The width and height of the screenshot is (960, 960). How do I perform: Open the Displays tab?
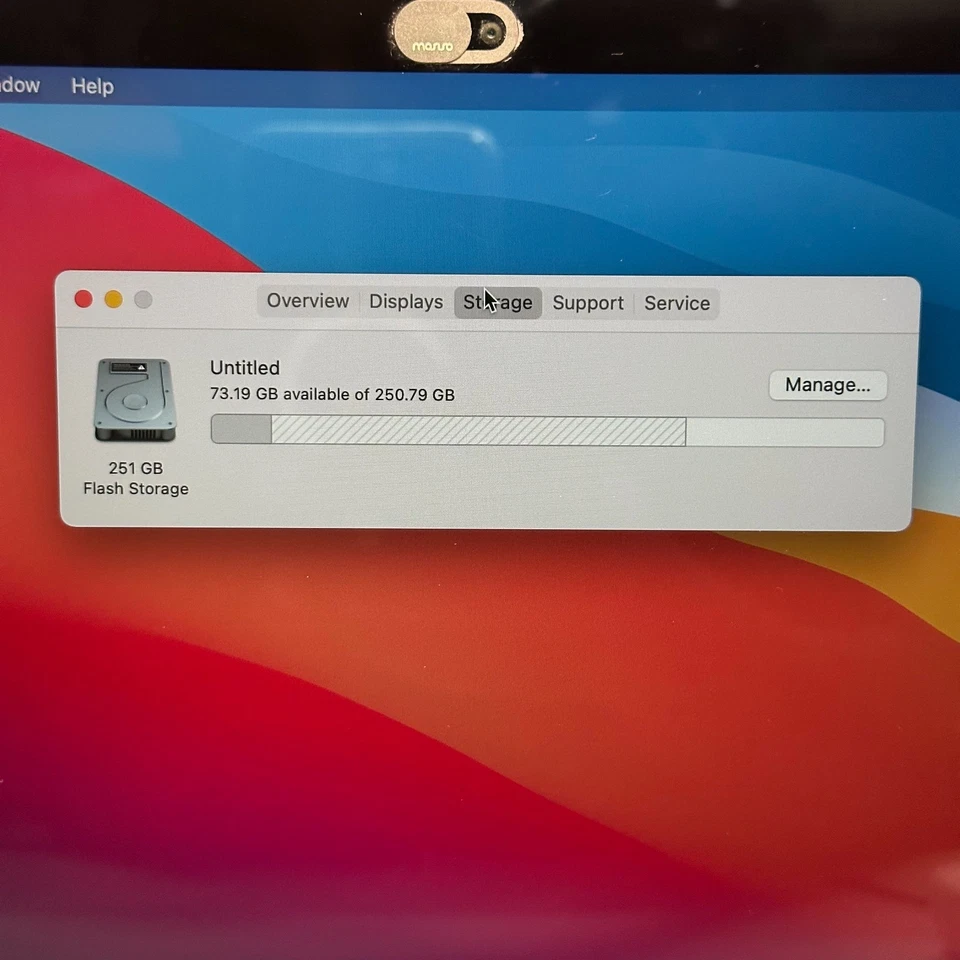tap(405, 301)
